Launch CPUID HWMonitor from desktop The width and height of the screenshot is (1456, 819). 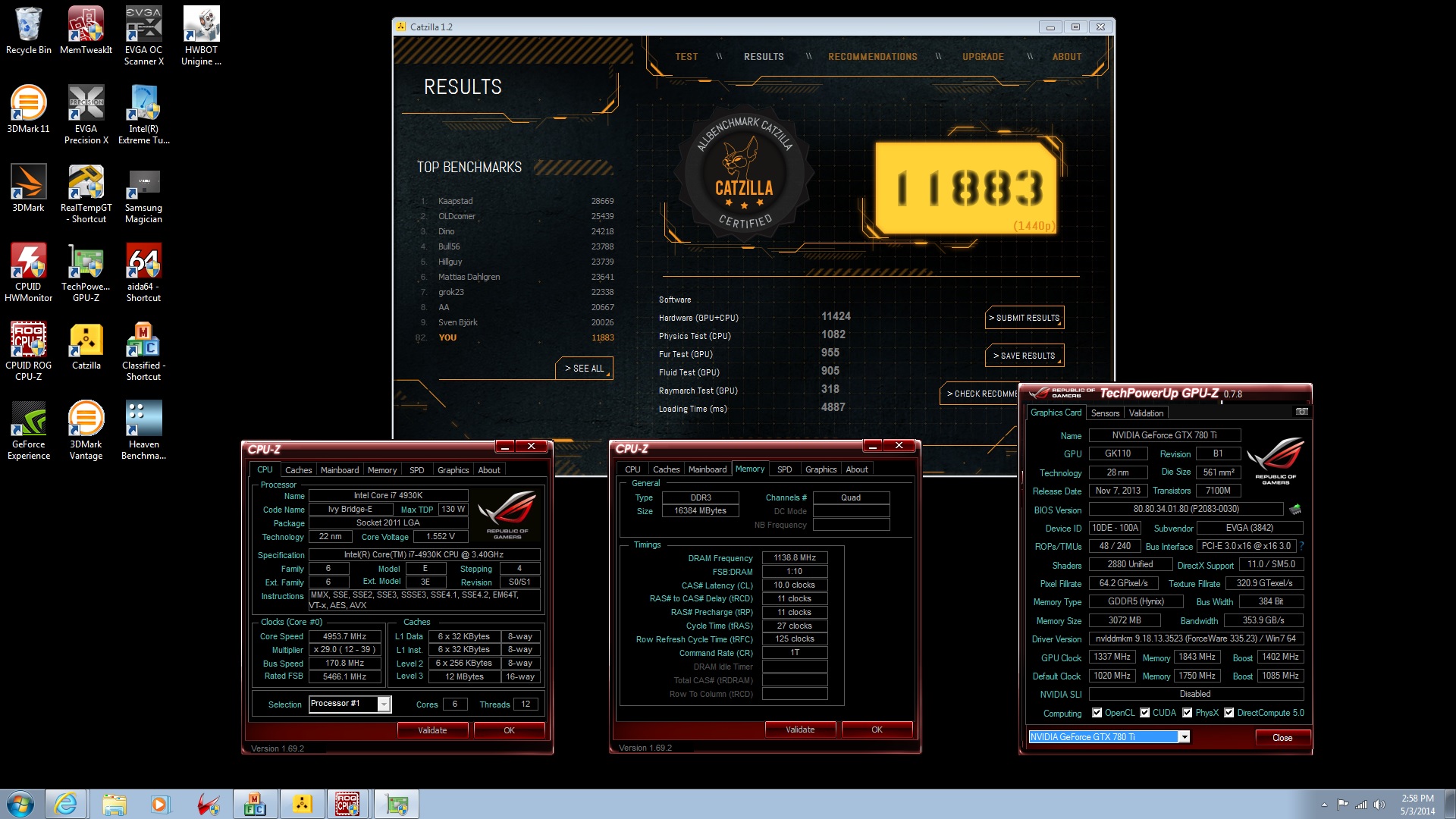[x=28, y=273]
